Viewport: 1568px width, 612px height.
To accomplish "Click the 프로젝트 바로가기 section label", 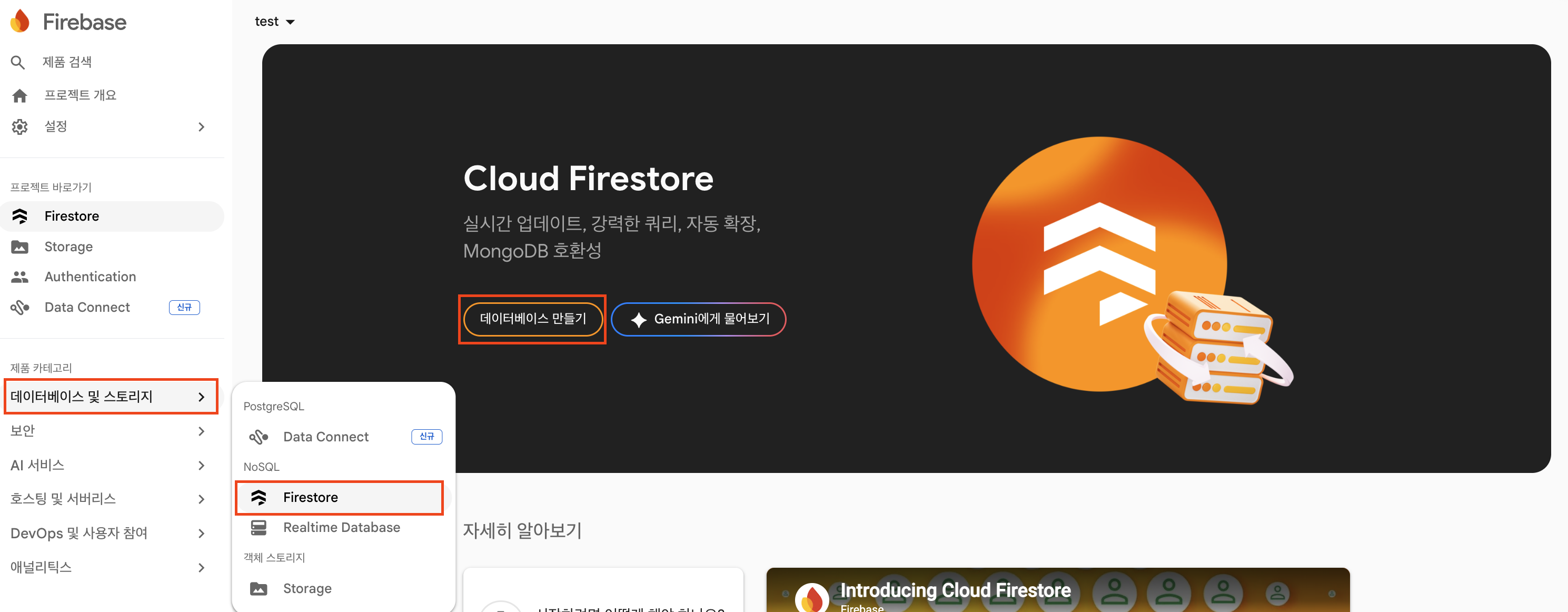I will point(51,187).
